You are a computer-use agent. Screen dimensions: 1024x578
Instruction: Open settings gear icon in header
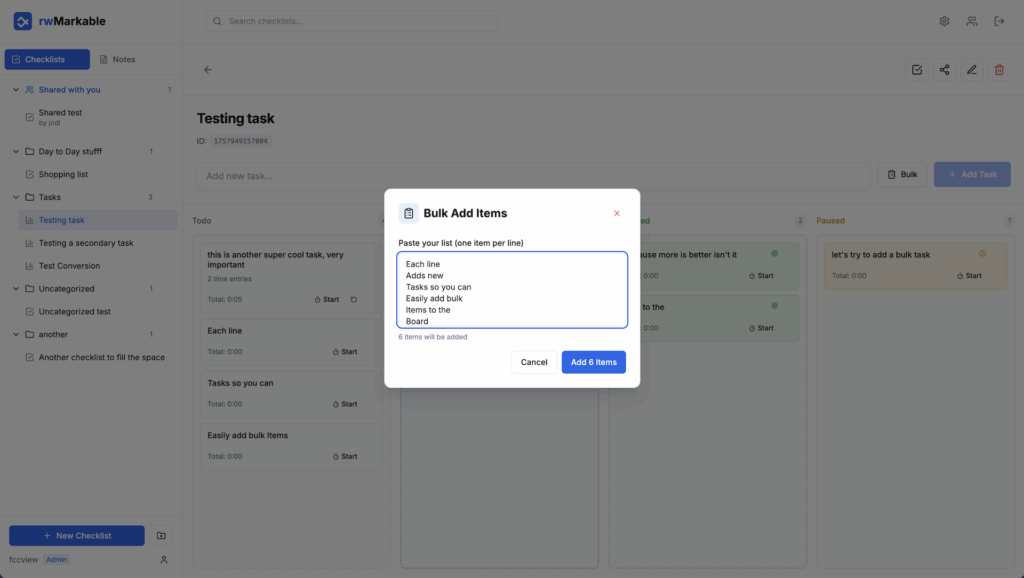pos(944,21)
